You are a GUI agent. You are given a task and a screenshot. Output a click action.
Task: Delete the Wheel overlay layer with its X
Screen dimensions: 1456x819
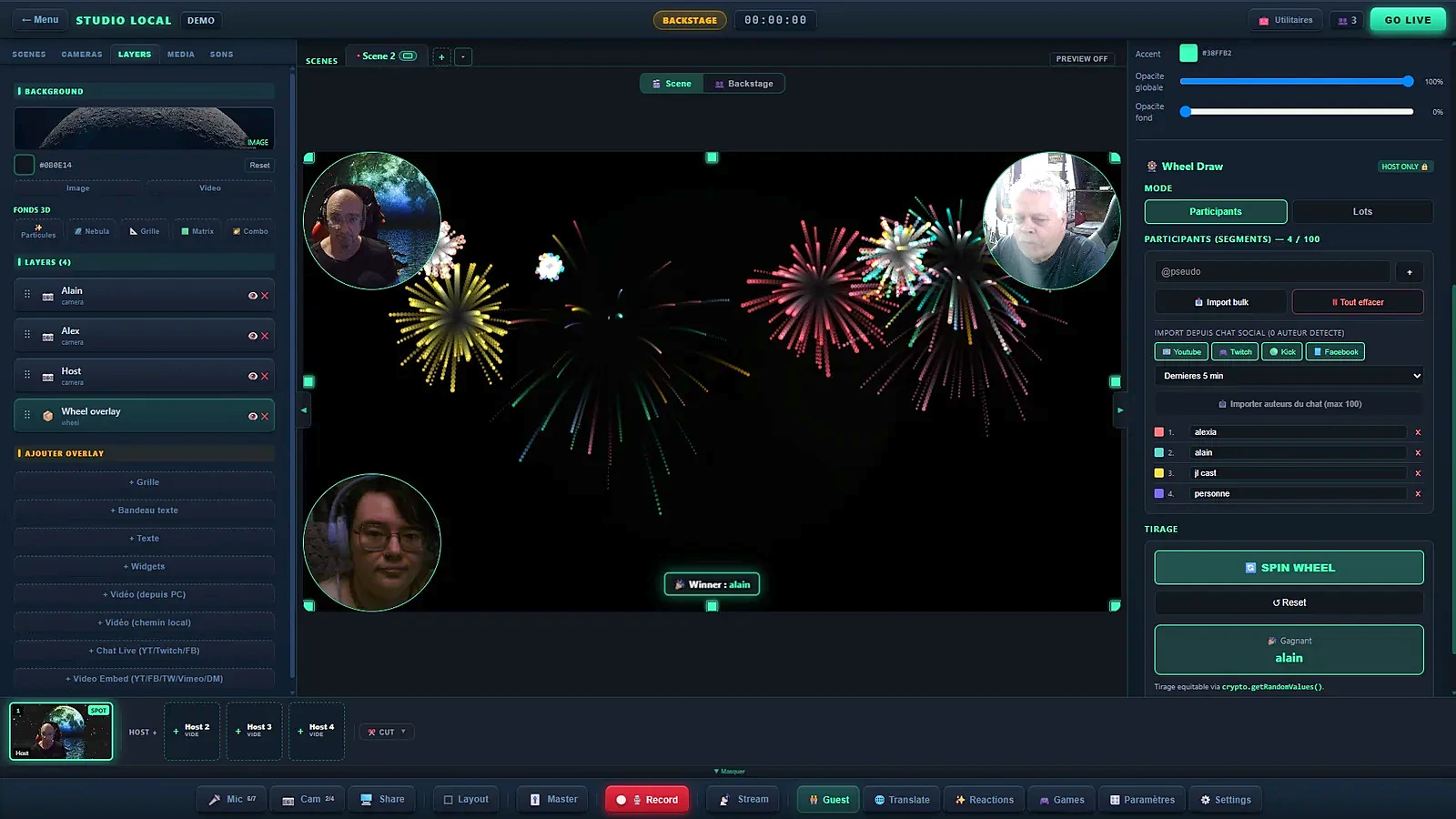click(x=265, y=416)
